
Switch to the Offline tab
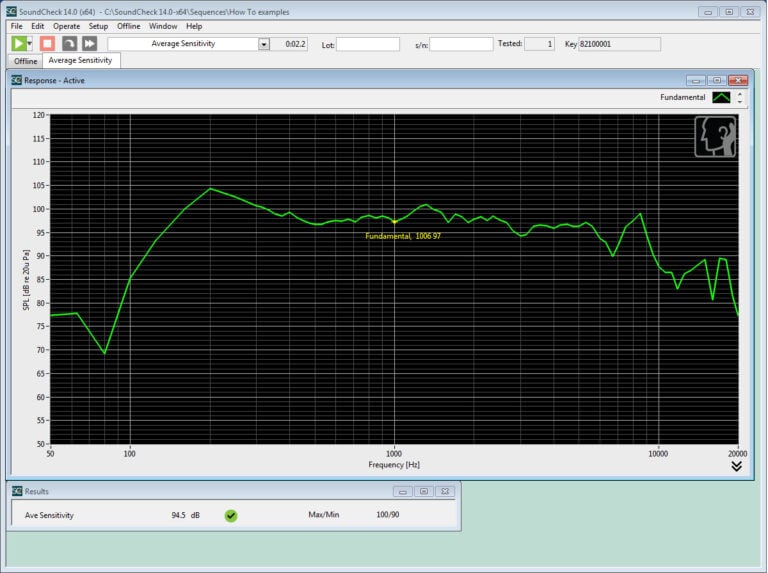click(x=25, y=61)
